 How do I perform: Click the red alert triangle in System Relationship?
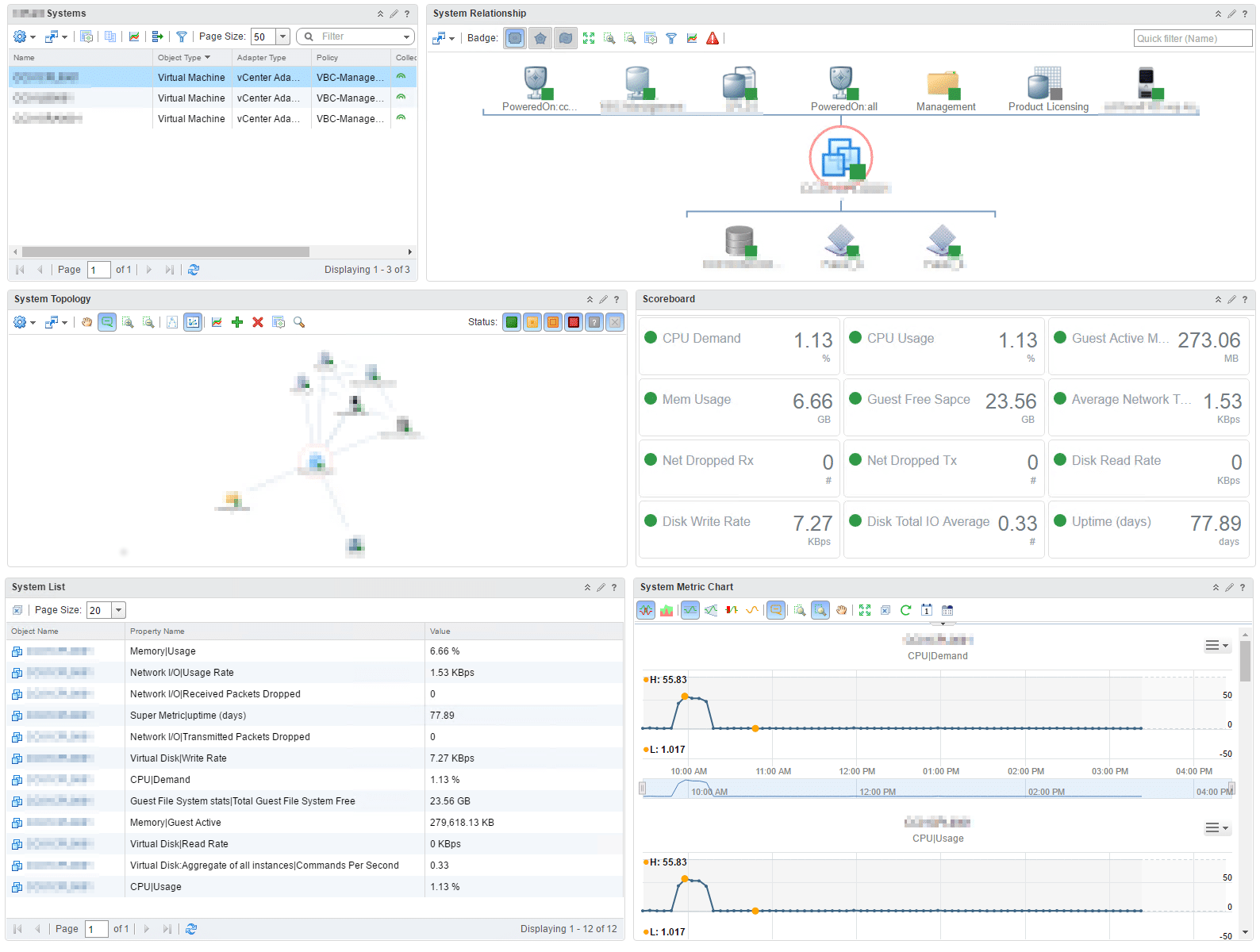pos(713,38)
